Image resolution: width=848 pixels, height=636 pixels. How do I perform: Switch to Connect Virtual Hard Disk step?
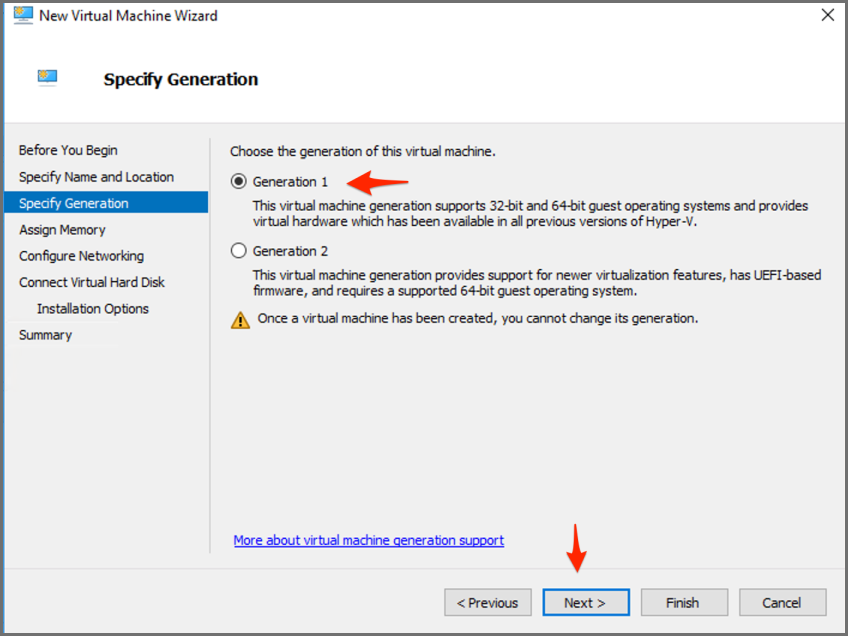(92, 282)
